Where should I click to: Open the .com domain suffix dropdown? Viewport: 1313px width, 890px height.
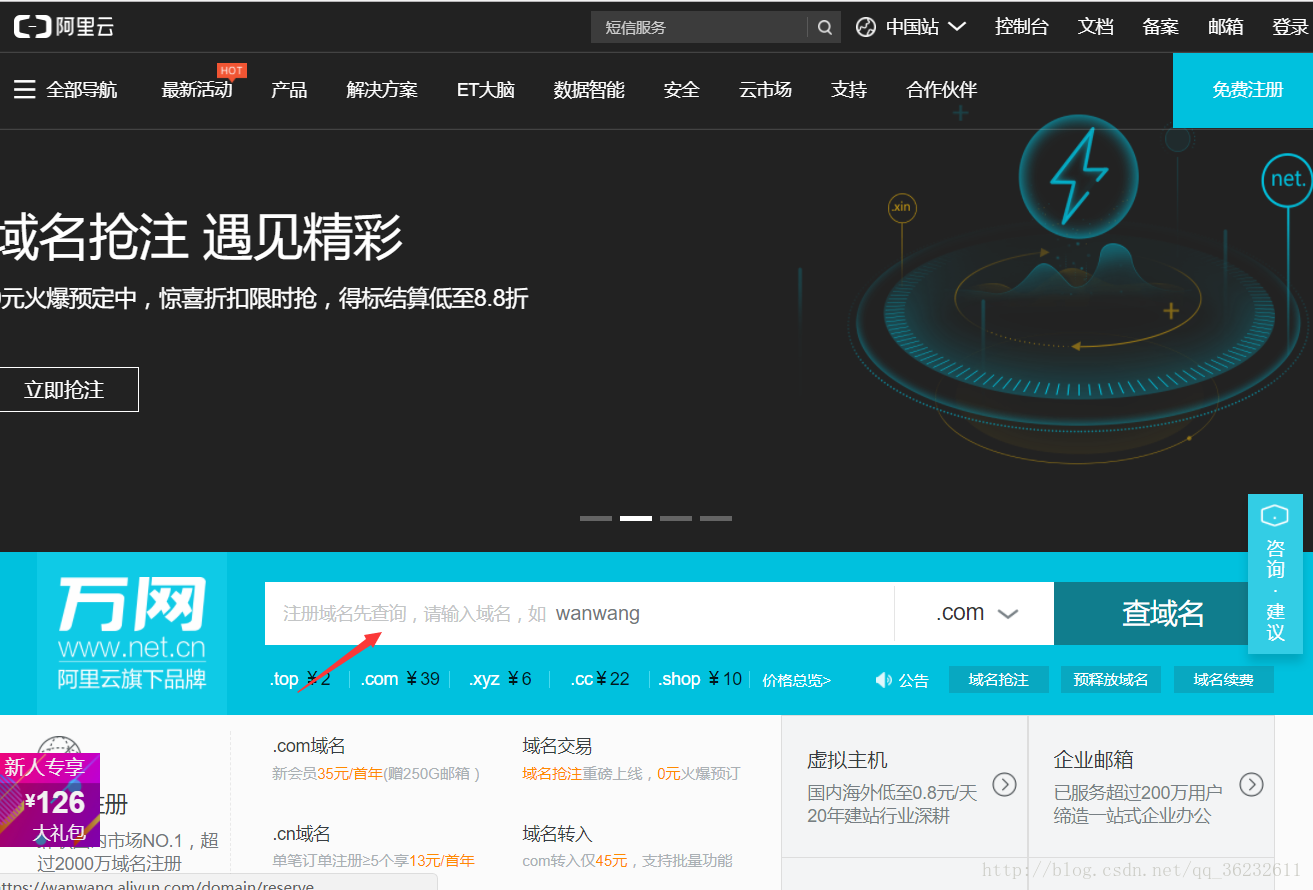[975, 613]
